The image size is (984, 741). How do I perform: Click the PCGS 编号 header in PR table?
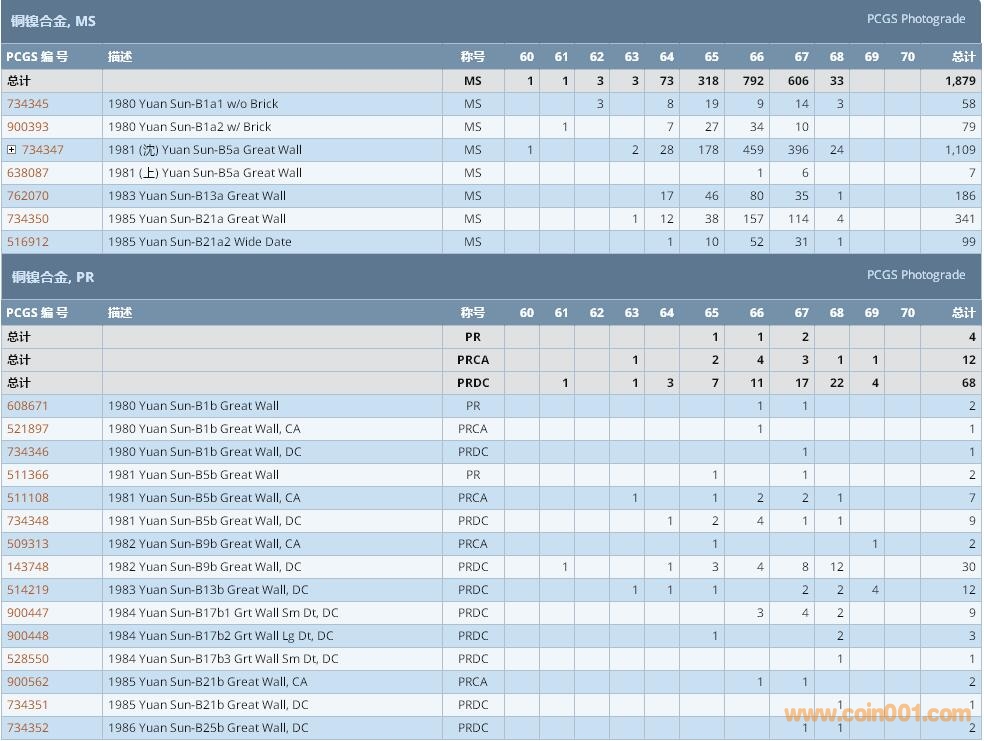[37, 313]
